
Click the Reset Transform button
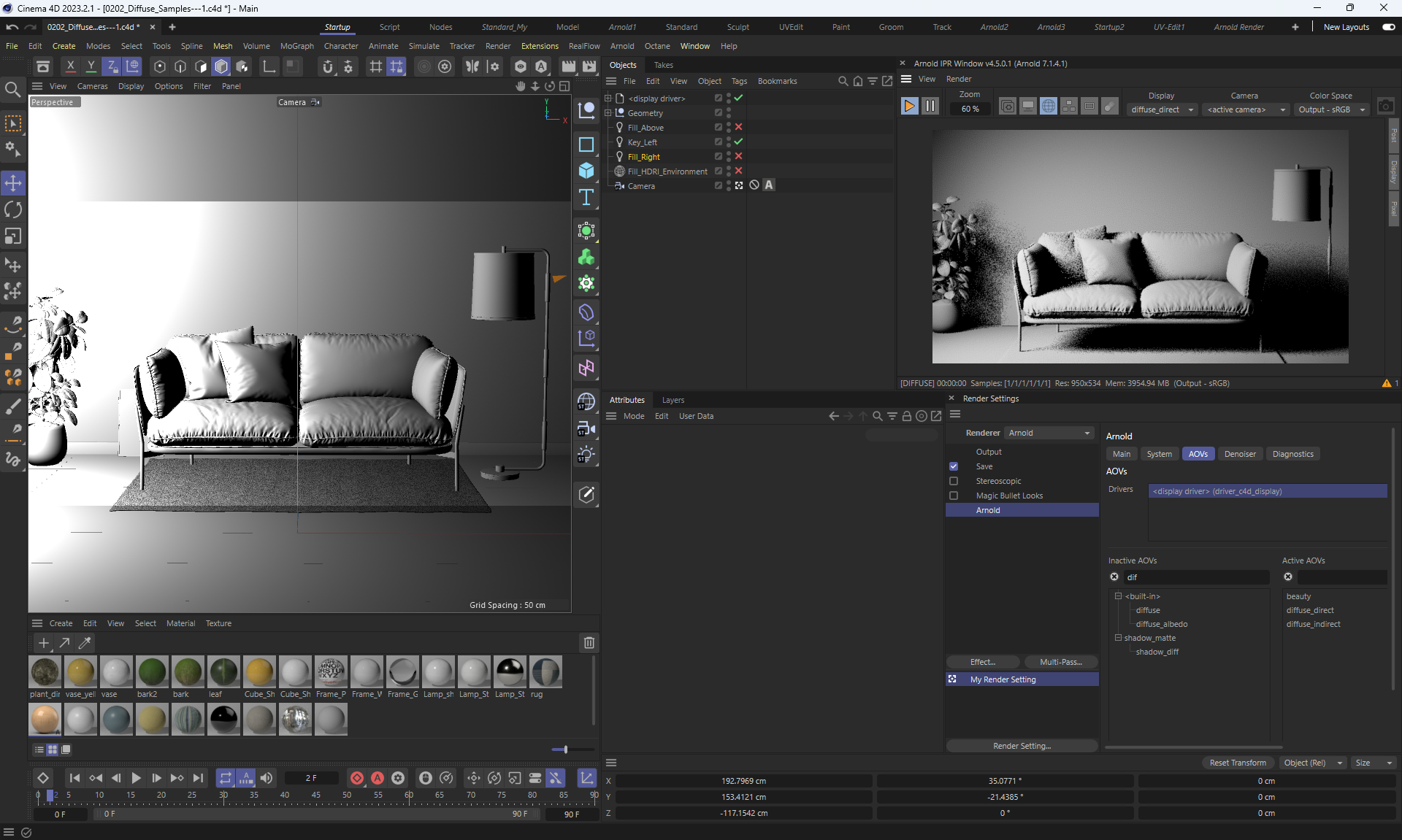pyautogui.click(x=1238, y=763)
